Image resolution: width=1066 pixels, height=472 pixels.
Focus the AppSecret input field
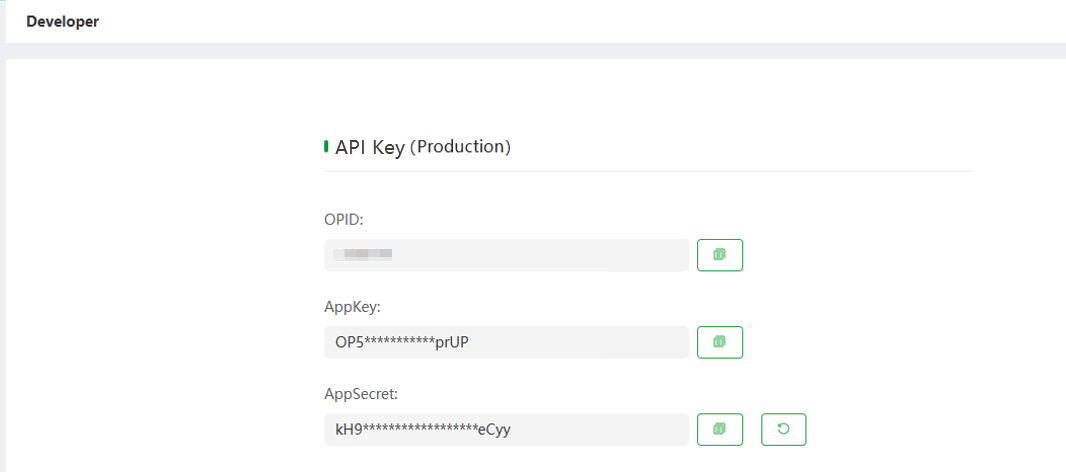pos(600,429)
